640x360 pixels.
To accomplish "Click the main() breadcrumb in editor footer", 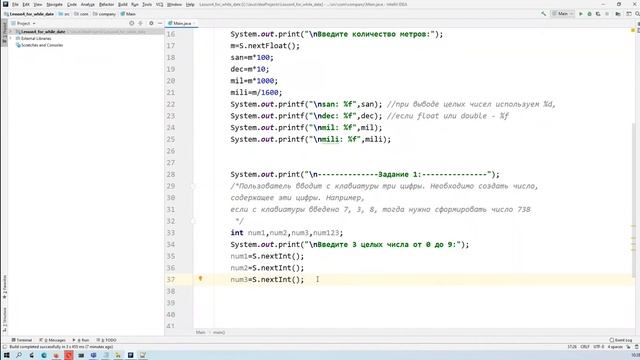I will tap(219, 333).
